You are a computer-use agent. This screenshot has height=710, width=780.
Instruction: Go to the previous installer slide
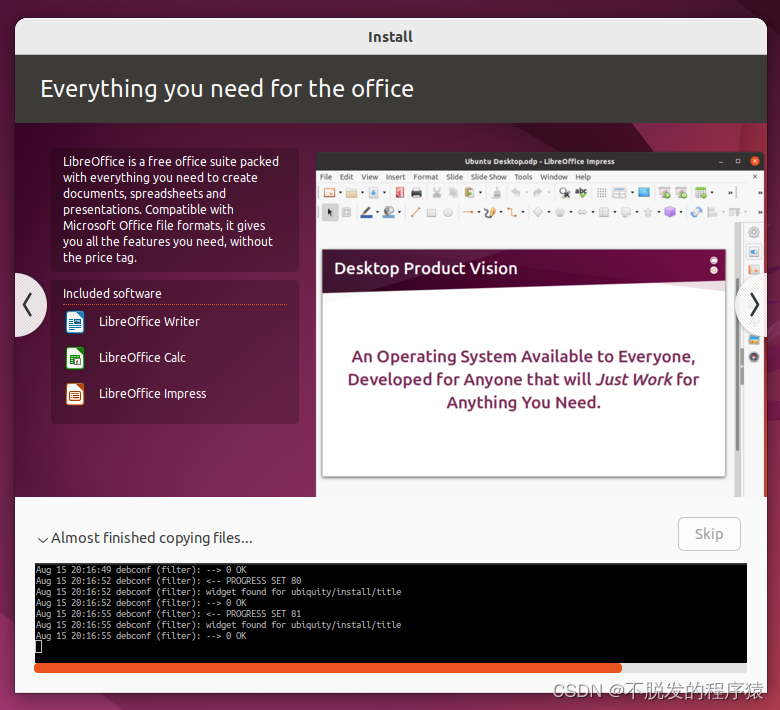(x=29, y=304)
